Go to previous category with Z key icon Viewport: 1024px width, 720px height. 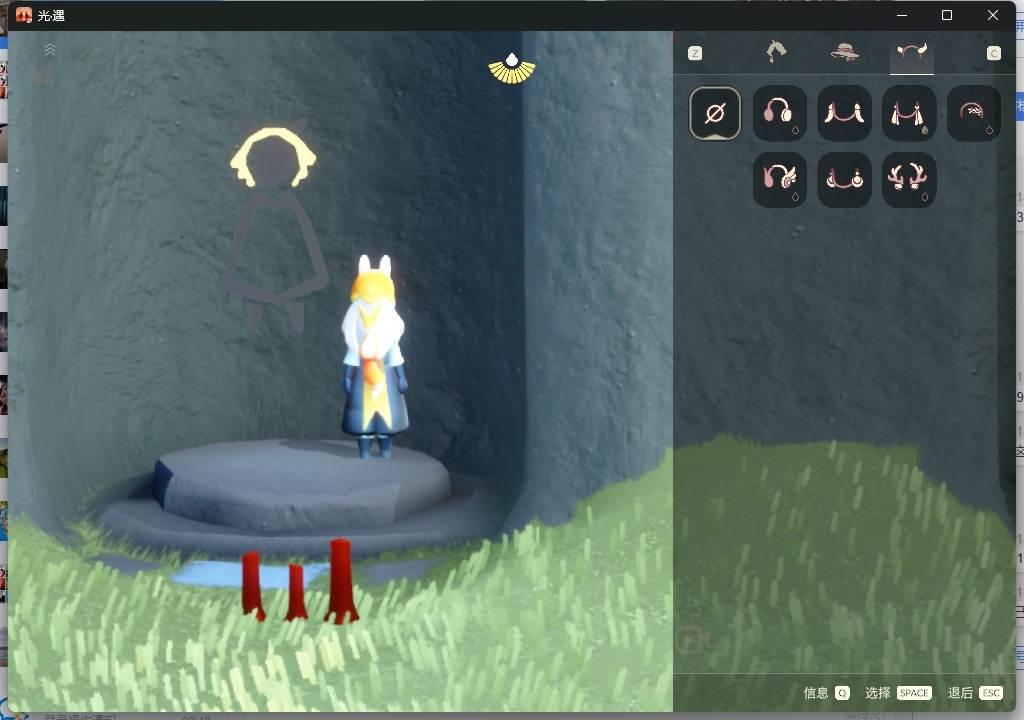coord(695,53)
